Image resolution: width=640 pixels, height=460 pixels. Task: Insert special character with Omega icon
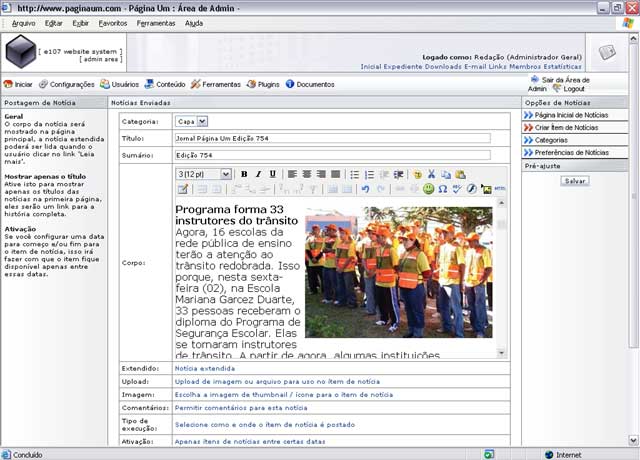click(442, 189)
